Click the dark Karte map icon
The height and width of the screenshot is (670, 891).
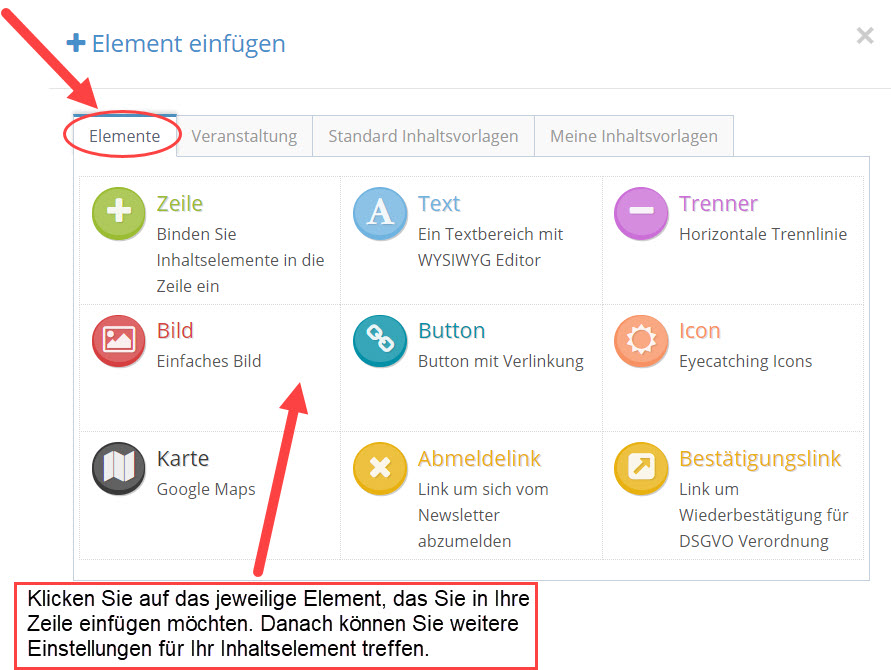pyautogui.click(x=119, y=468)
